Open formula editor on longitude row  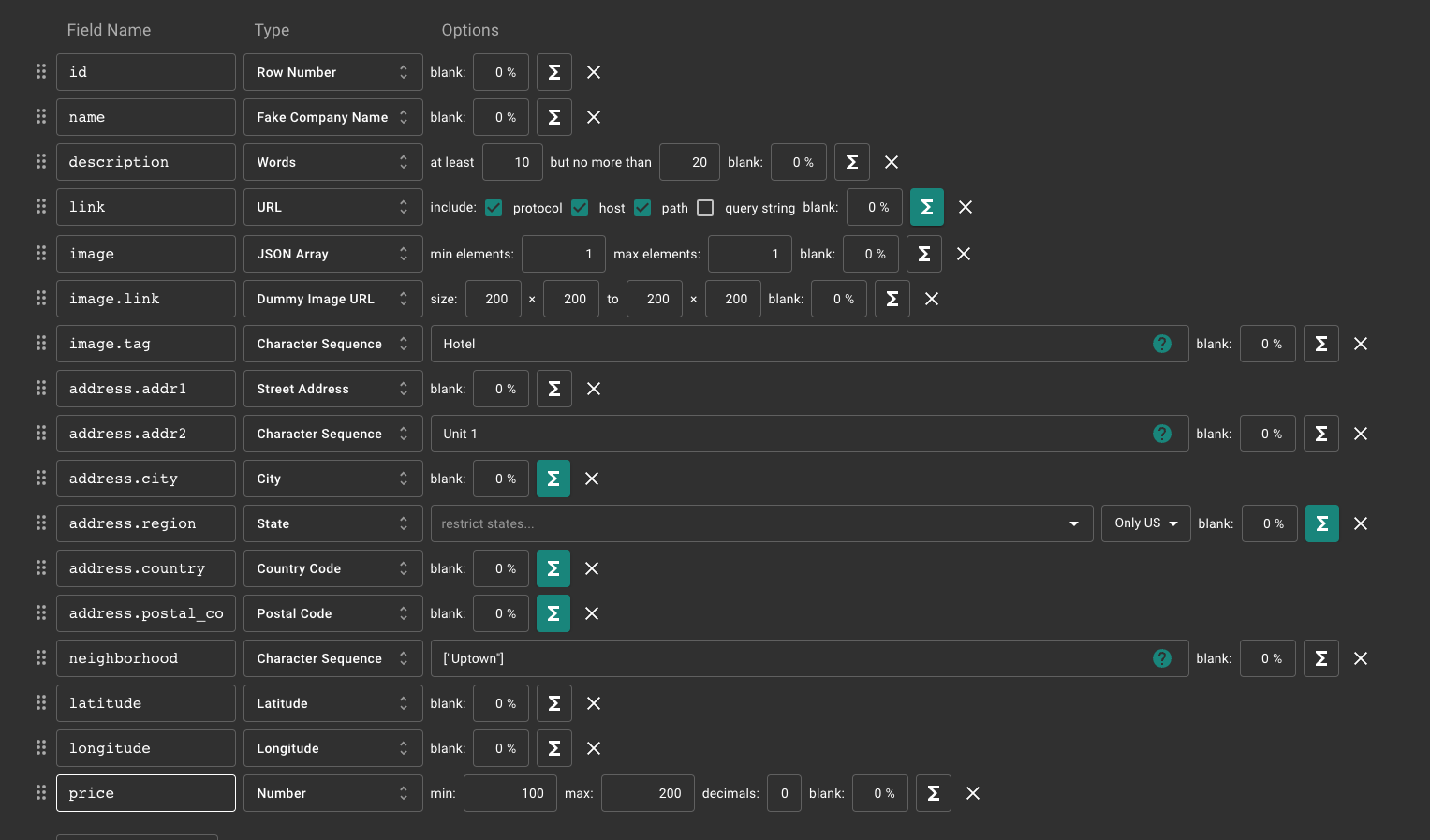554,748
